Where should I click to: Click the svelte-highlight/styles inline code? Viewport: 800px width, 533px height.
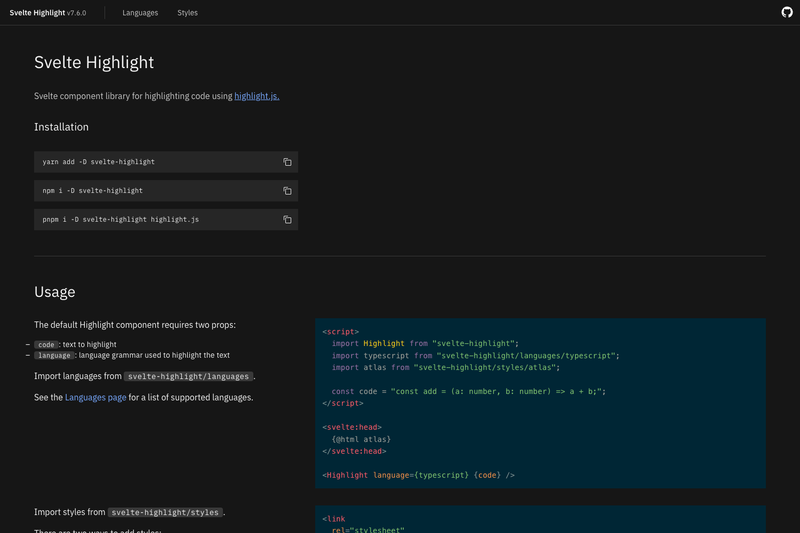165,512
